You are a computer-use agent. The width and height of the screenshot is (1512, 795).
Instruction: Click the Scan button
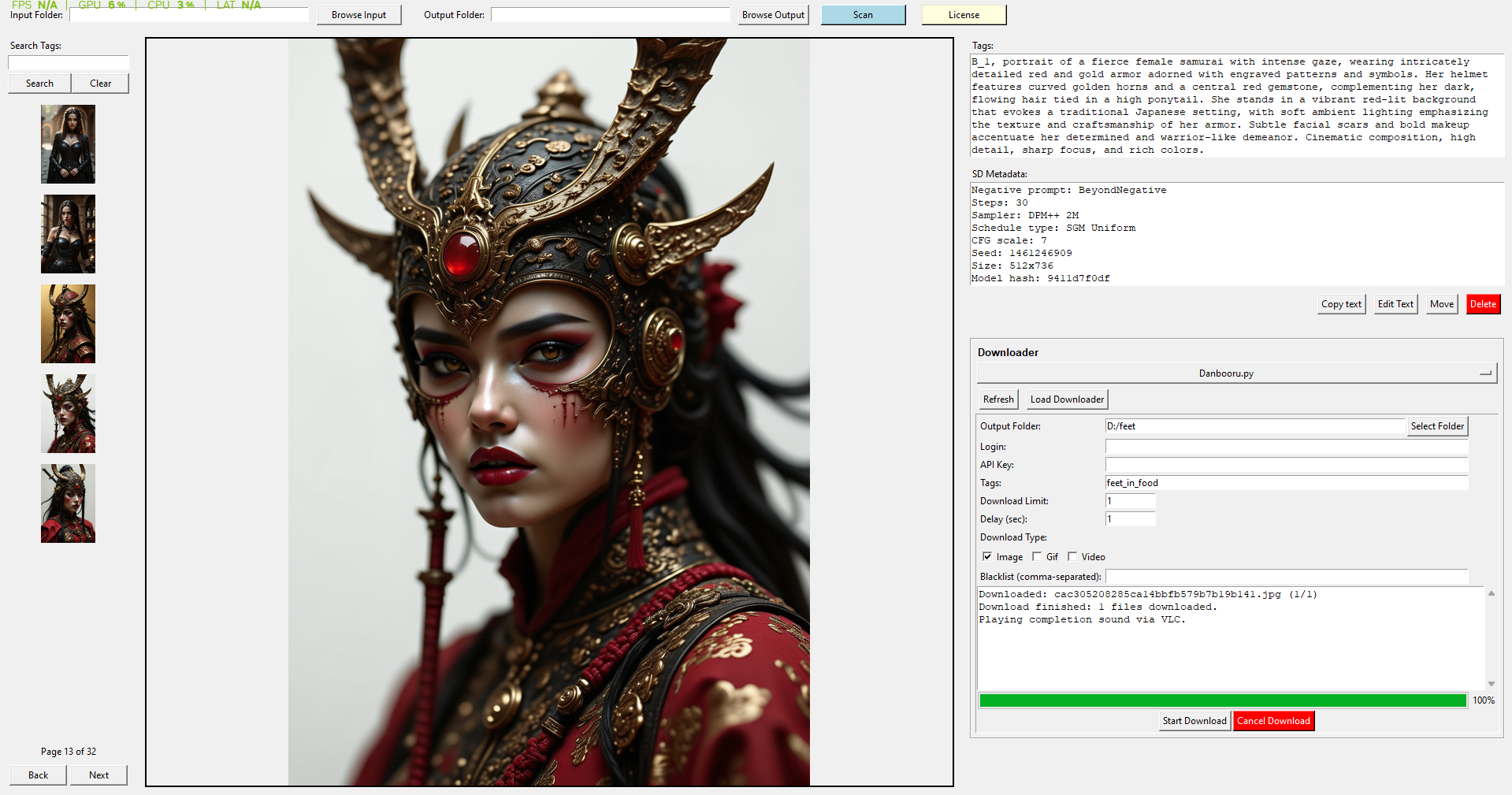[x=863, y=15]
